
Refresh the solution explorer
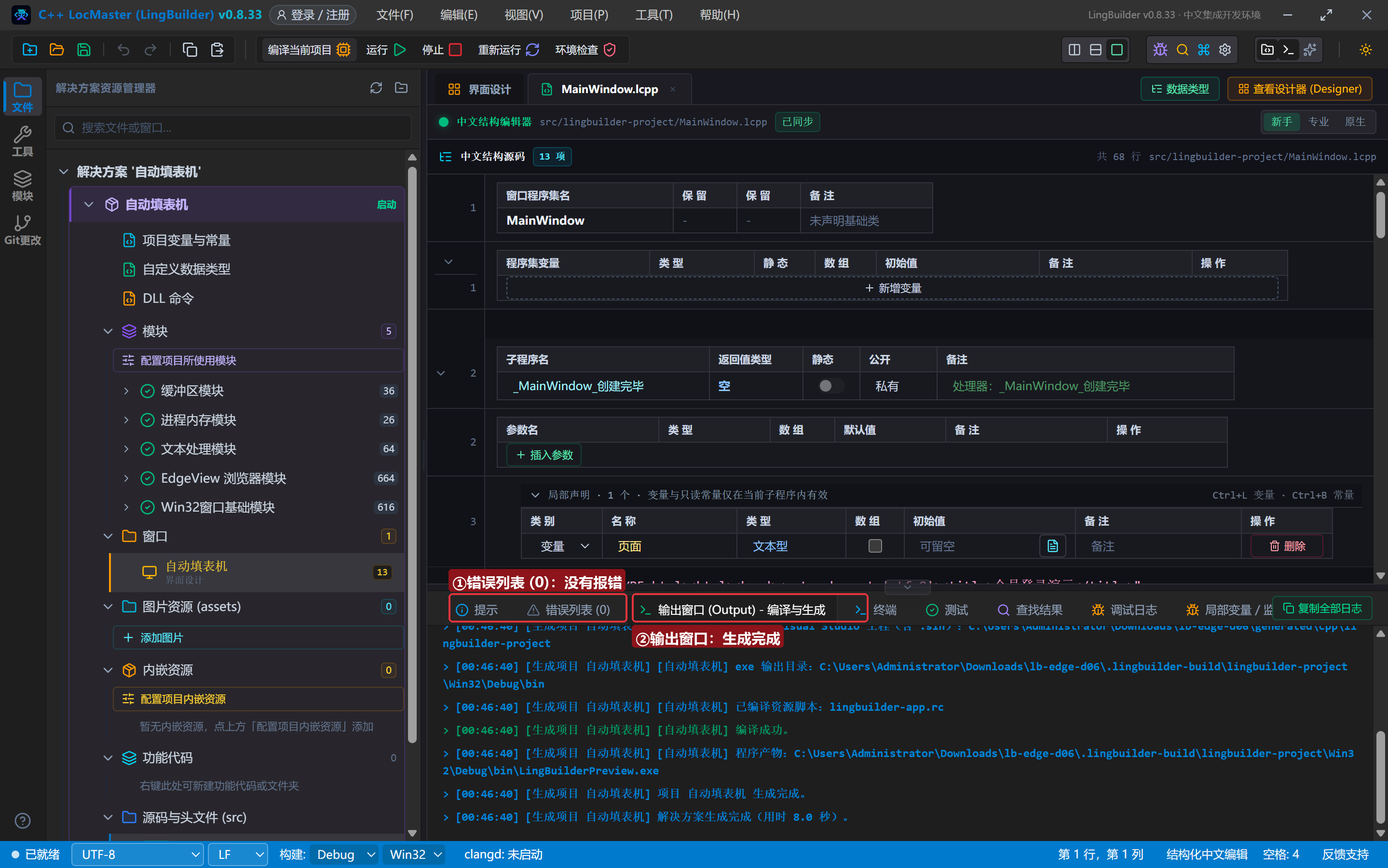click(376, 88)
